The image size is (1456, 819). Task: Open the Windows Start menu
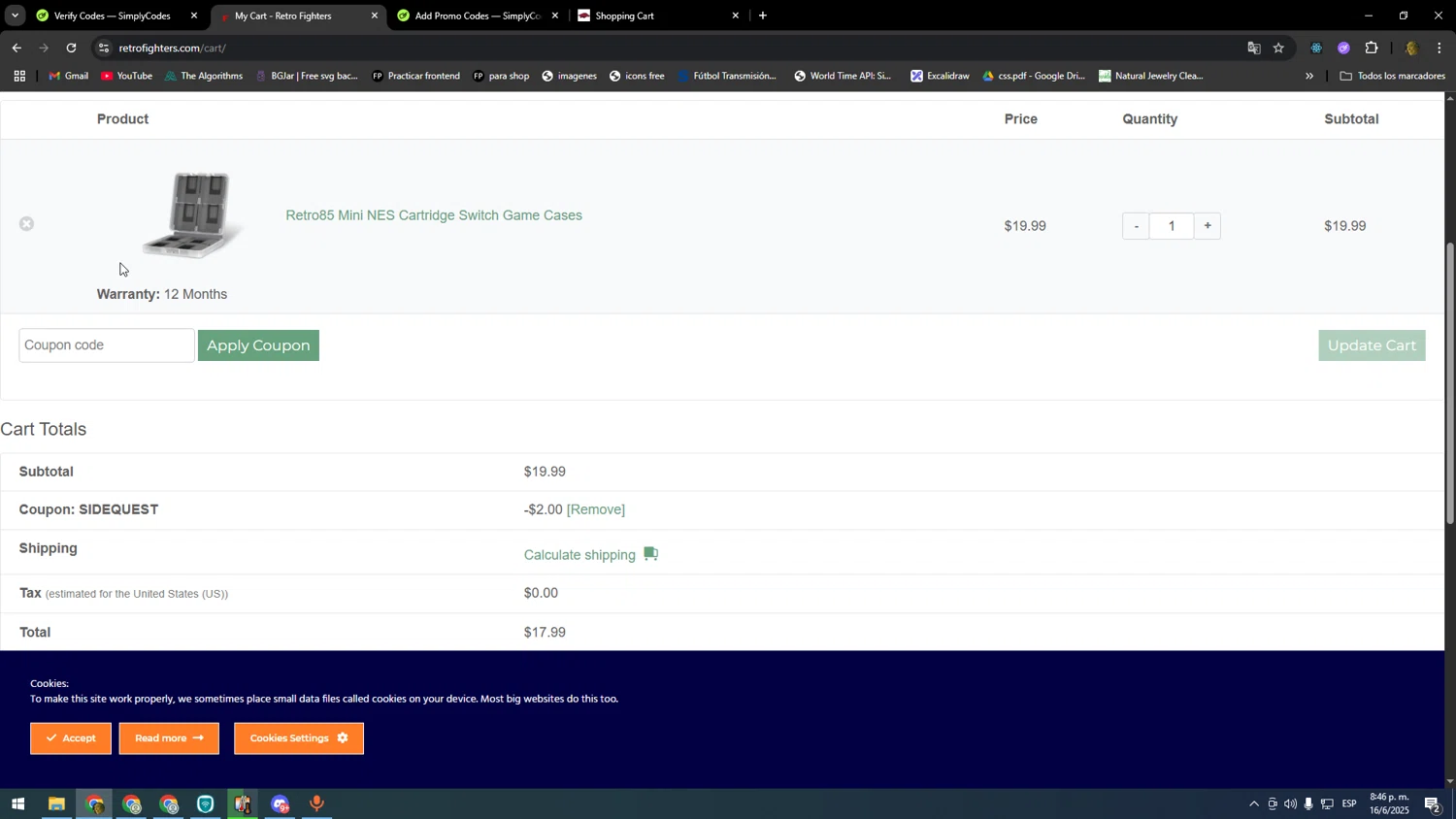(x=17, y=804)
